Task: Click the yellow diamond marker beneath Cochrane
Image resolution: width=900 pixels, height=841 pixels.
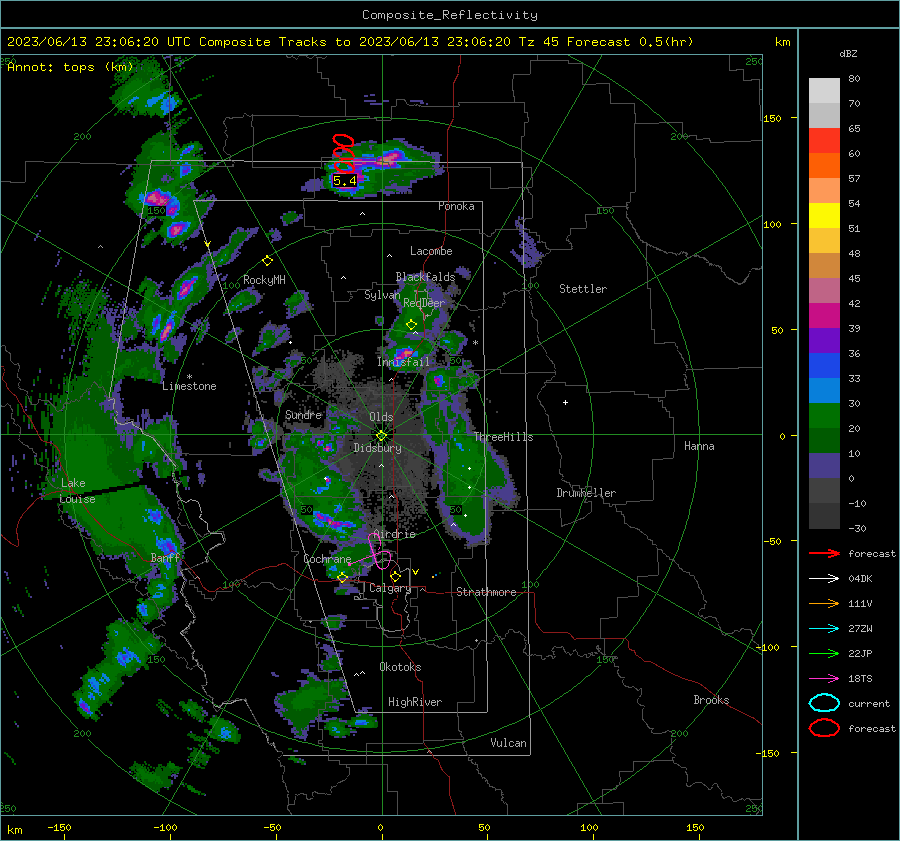Action: (x=343, y=577)
